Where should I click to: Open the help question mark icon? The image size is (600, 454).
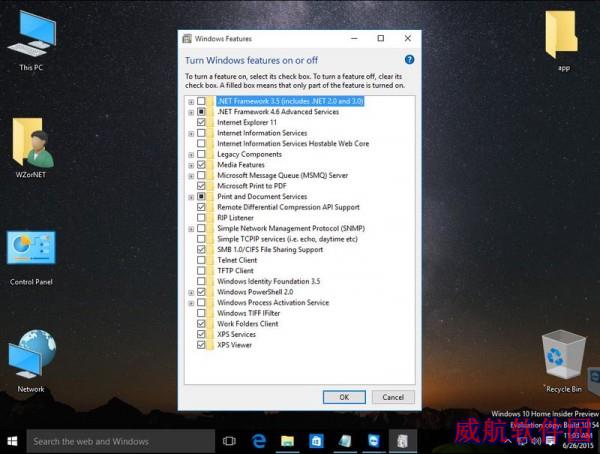click(x=409, y=60)
